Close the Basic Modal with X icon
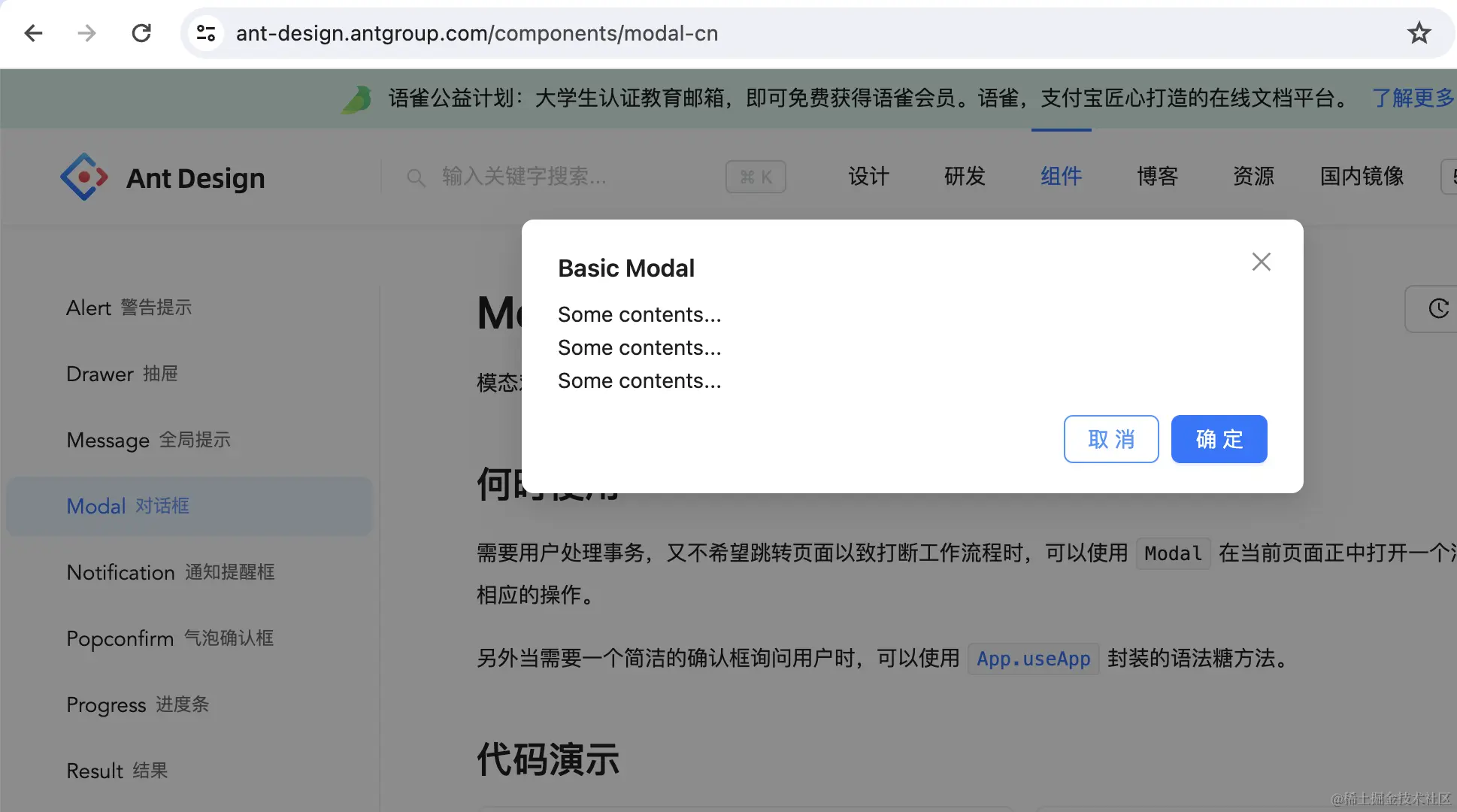The image size is (1457, 812). pyautogui.click(x=1261, y=262)
